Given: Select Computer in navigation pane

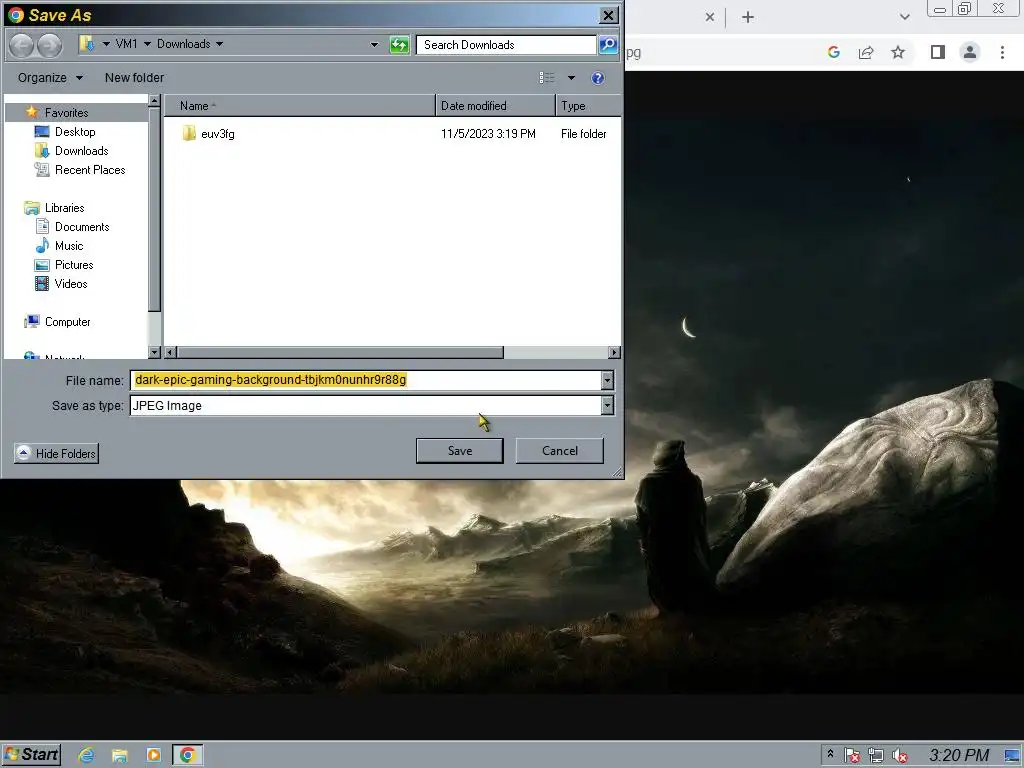Looking at the screenshot, I should [x=67, y=322].
